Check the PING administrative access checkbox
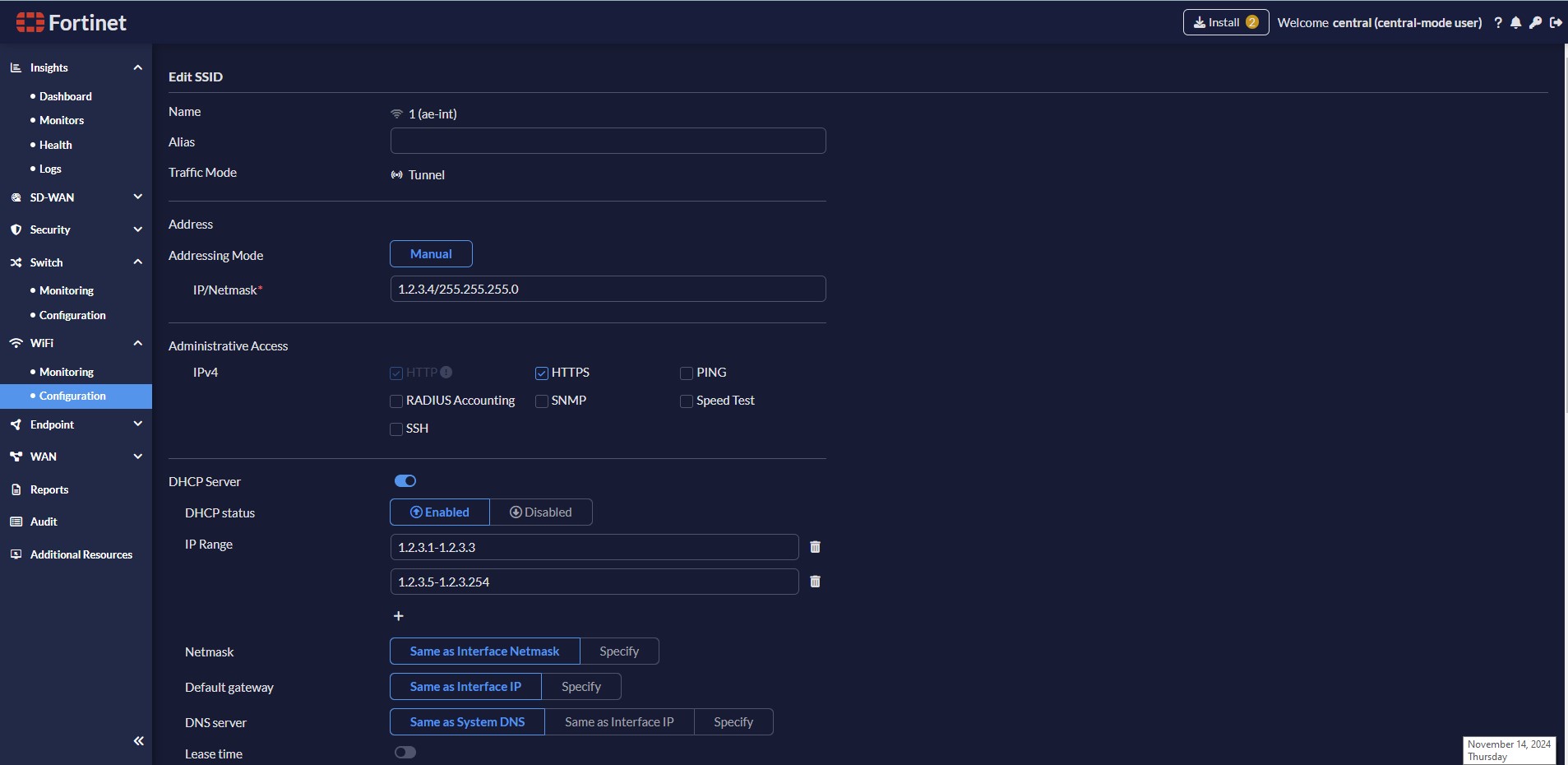The image size is (1568, 765). [x=687, y=373]
